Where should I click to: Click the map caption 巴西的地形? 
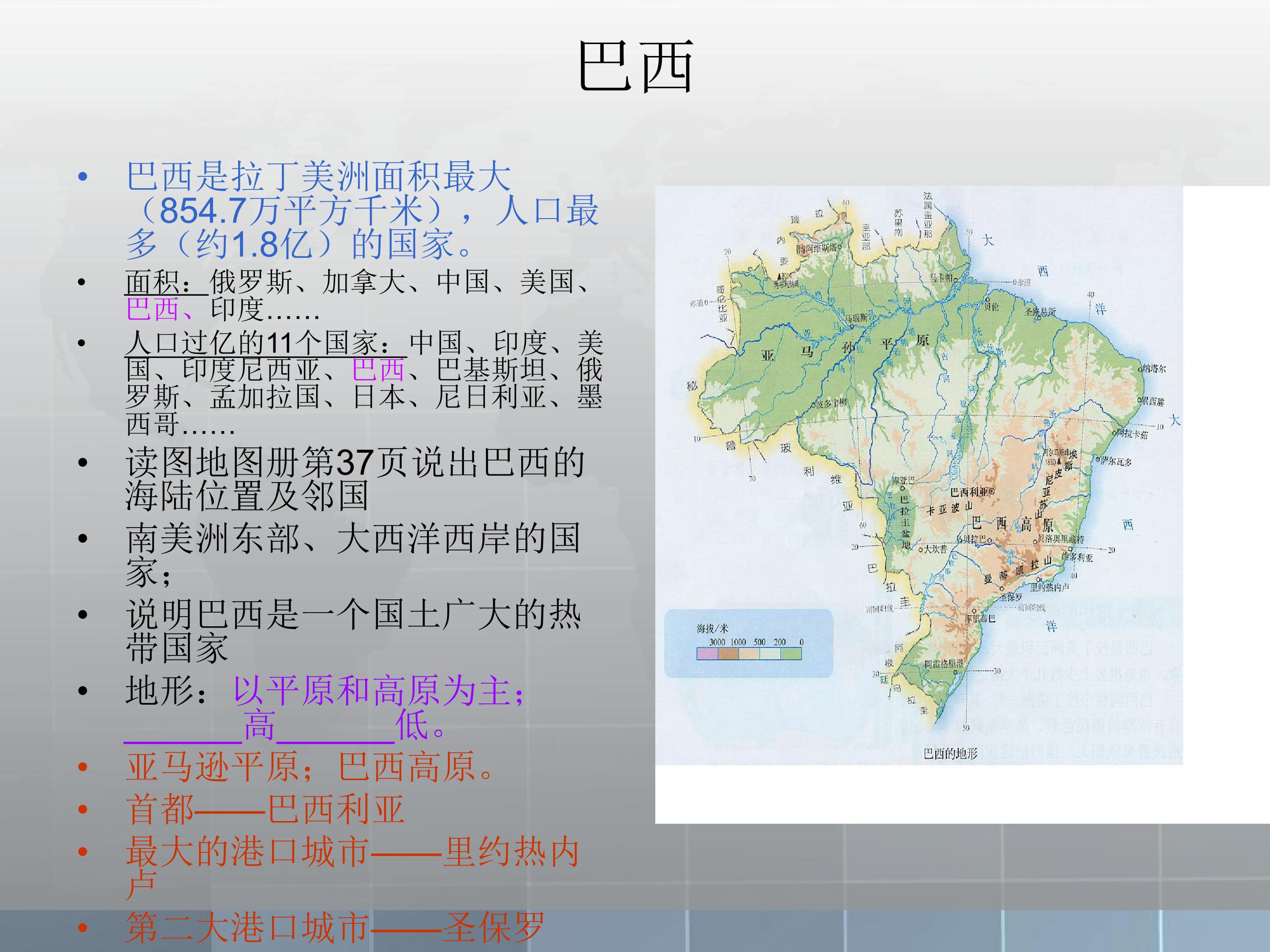950,754
